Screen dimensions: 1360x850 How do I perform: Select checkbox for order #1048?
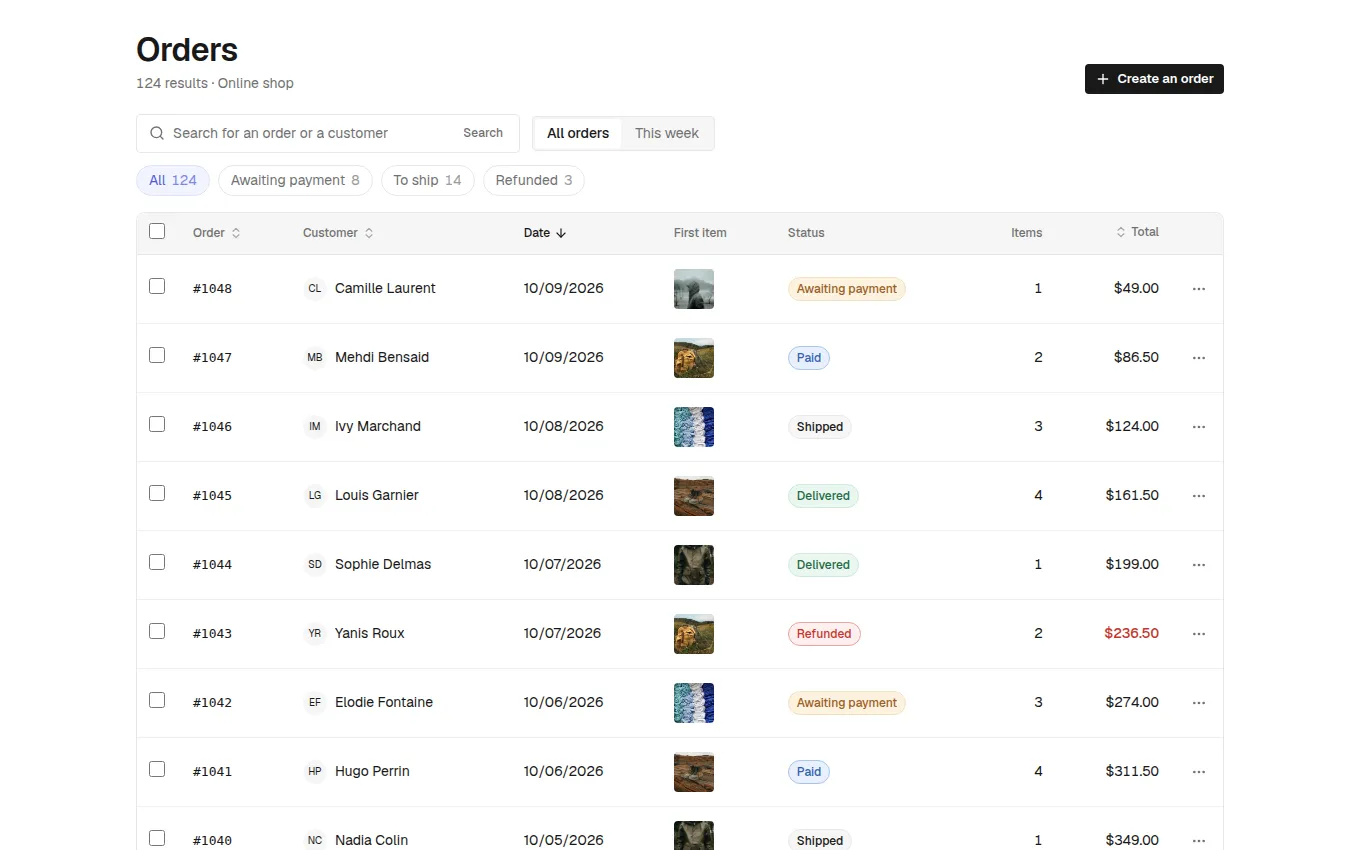pyautogui.click(x=157, y=286)
